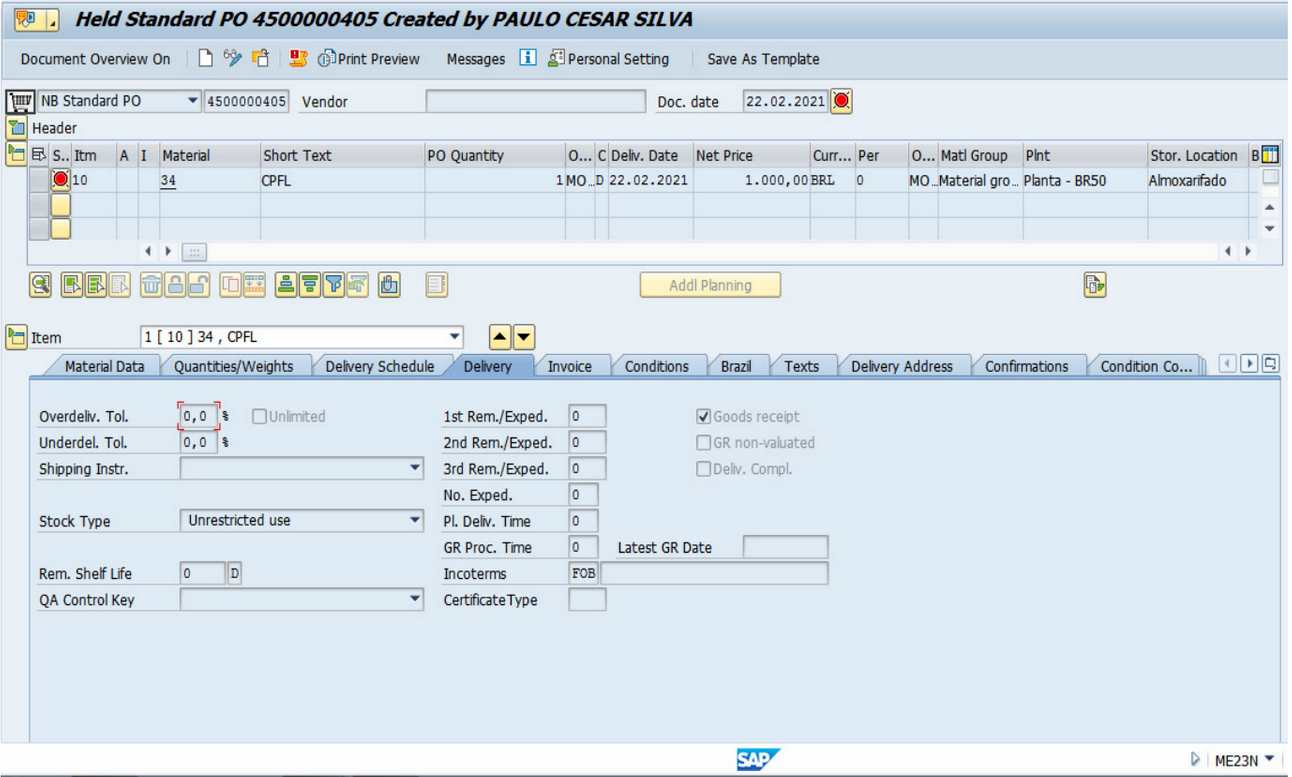The image size is (1292, 777).
Task: Open the NB Standard PO type dropdown
Action: pos(193,101)
